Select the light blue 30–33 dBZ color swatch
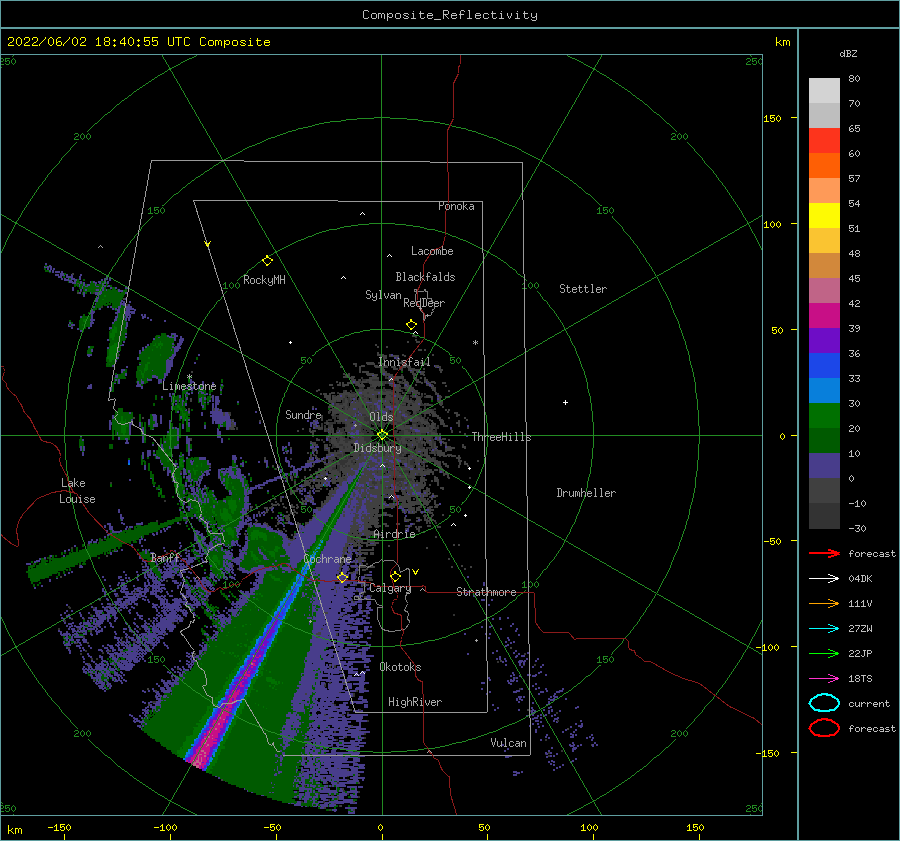Screen dimensions: 900x841 (x=824, y=390)
